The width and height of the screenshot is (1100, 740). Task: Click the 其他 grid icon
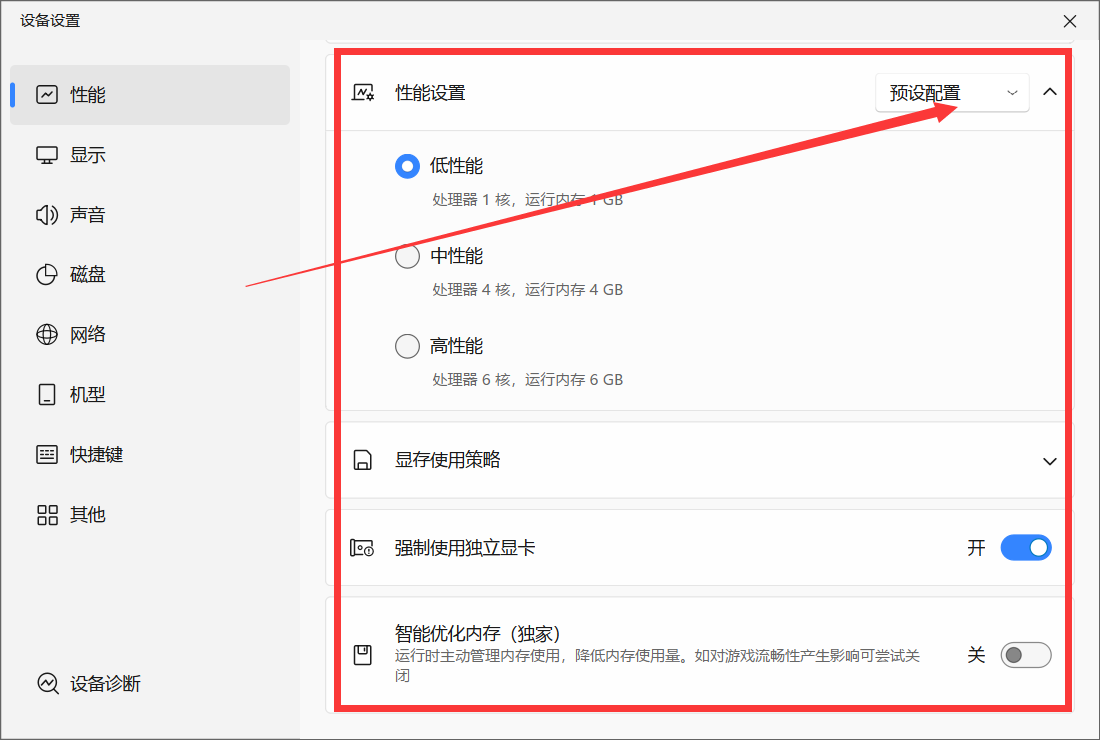47,515
